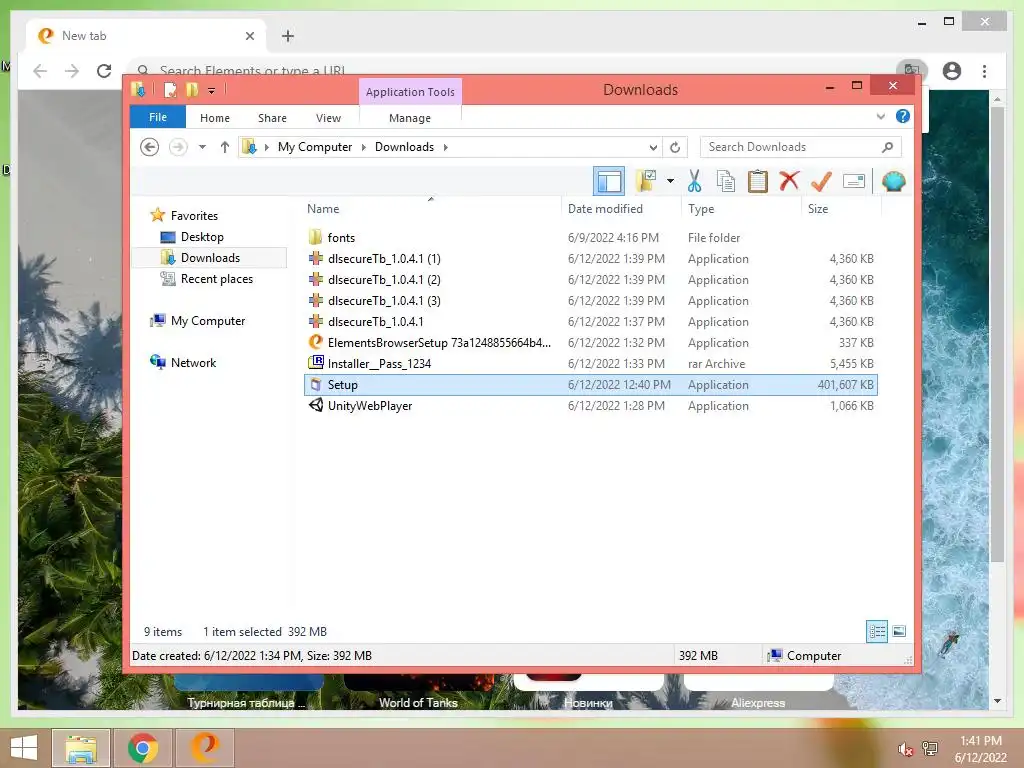The width and height of the screenshot is (1024, 768).
Task: Click the Rename label icon
Action: coord(854,181)
